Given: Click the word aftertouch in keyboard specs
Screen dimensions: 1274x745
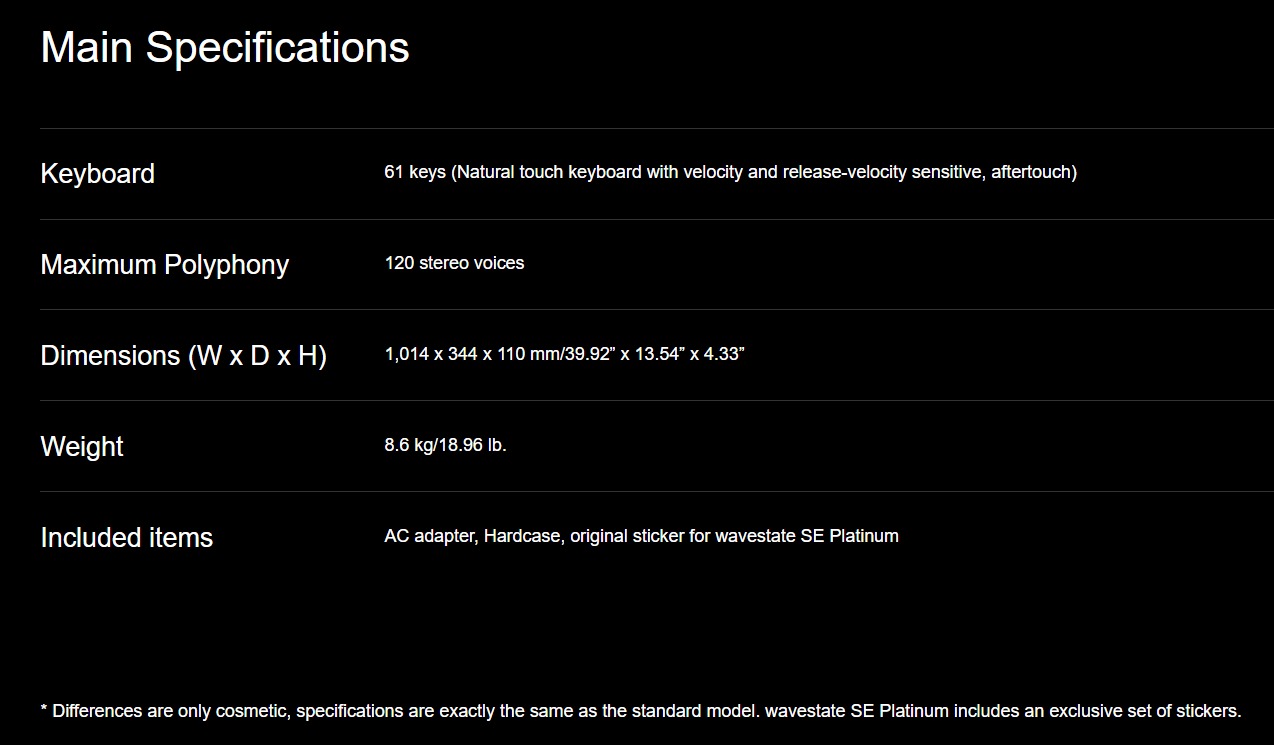Looking at the screenshot, I should point(1031,172).
